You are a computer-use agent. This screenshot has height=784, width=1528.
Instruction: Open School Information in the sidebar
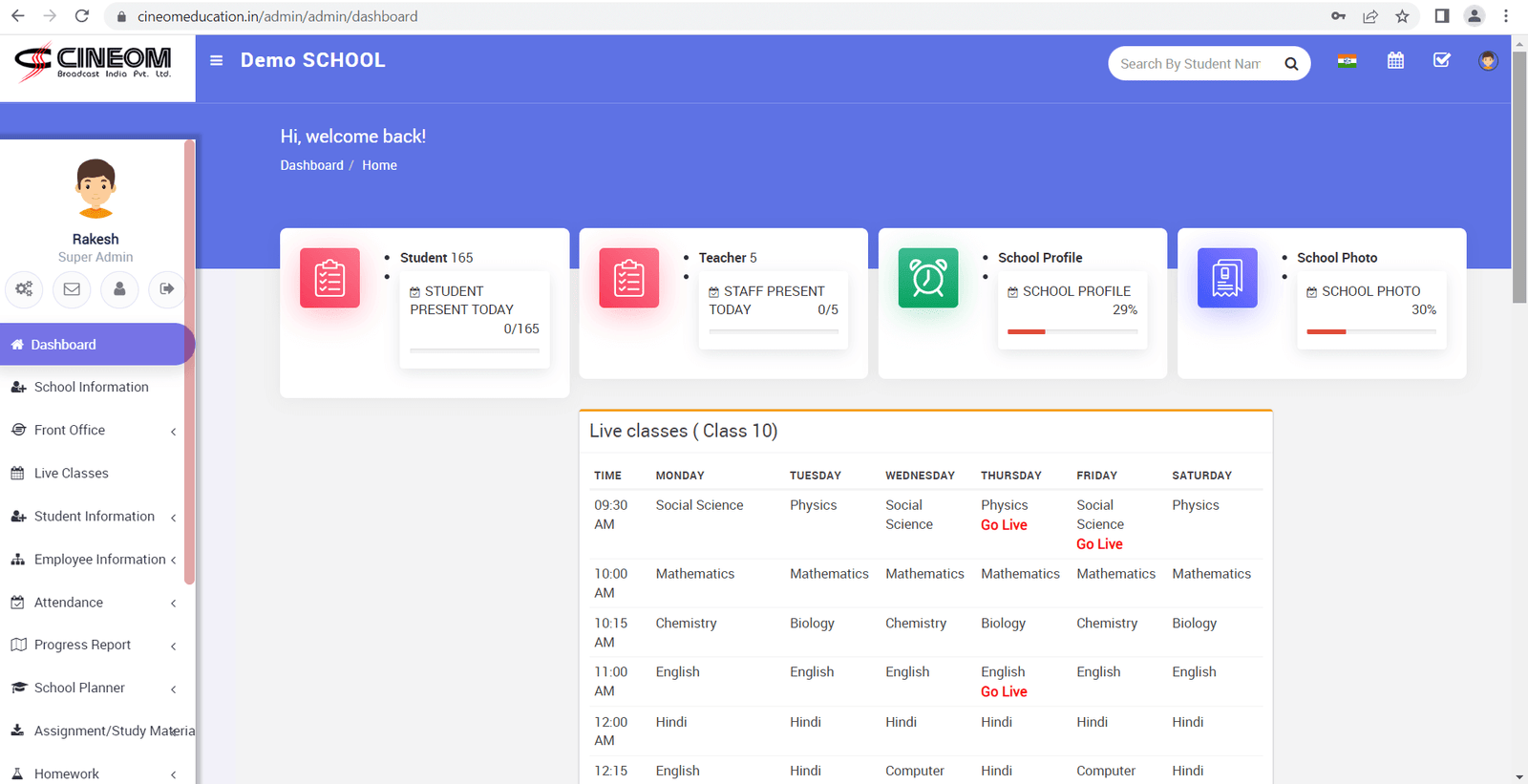click(91, 388)
